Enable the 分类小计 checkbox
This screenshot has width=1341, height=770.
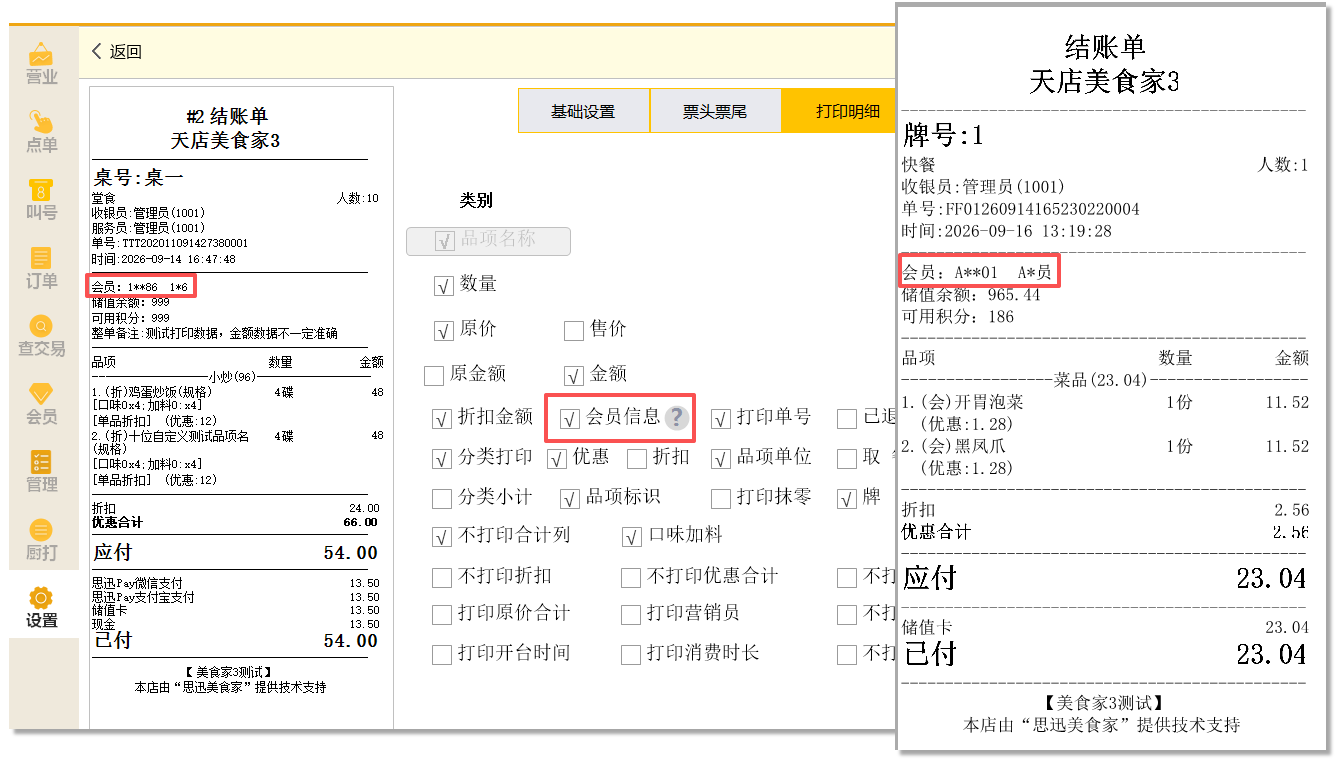tap(441, 498)
